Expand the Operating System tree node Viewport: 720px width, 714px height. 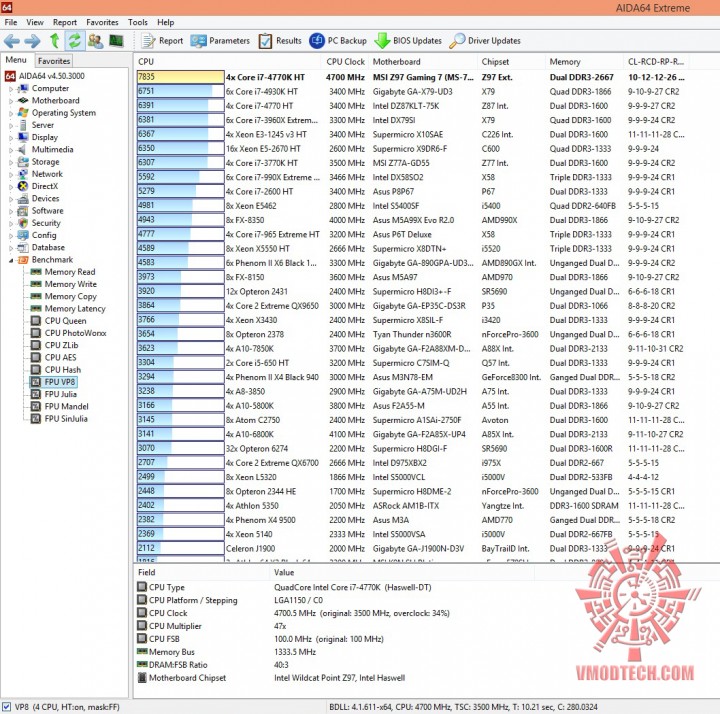tap(11, 113)
